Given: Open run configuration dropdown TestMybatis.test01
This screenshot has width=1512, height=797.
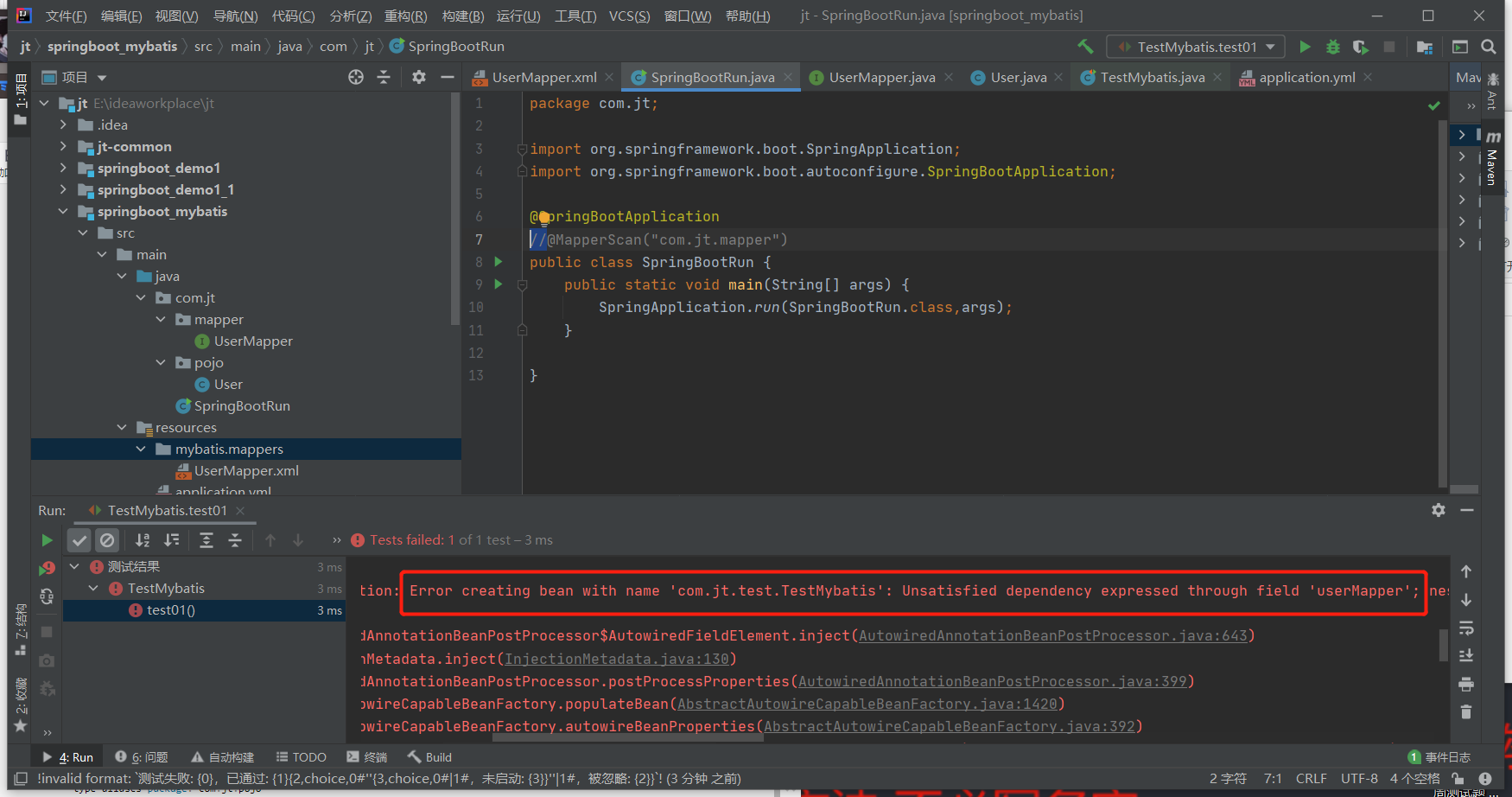Looking at the screenshot, I should pos(1196,47).
